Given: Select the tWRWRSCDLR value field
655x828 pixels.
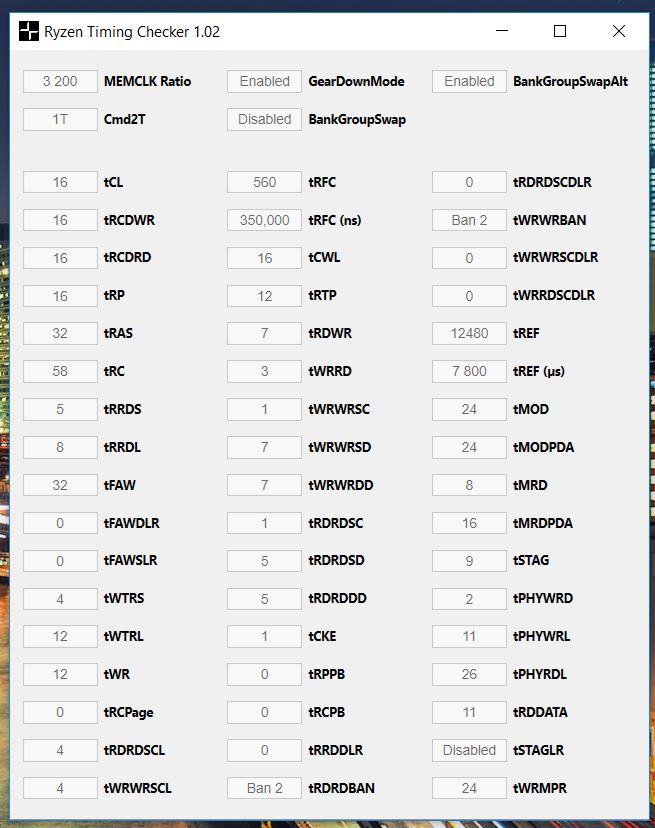Looking at the screenshot, I should pyautogui.click(x=469, y=258).
